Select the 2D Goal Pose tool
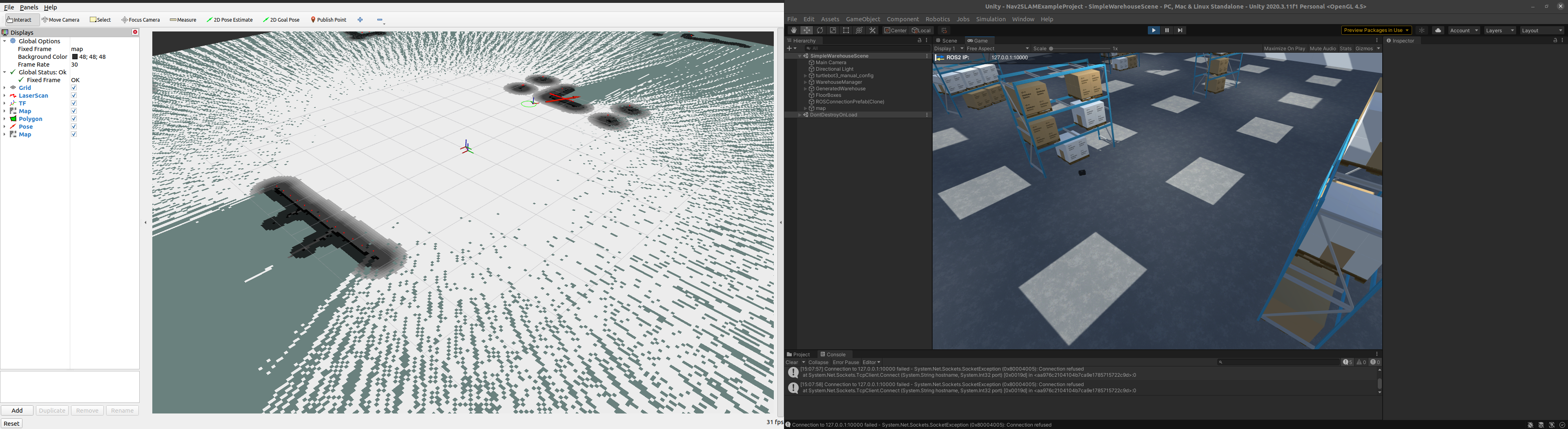 [281, 20]
